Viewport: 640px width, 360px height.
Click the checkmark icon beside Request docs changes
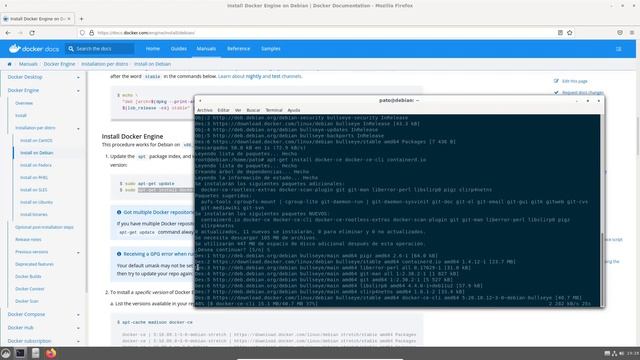tap(556, 93)
